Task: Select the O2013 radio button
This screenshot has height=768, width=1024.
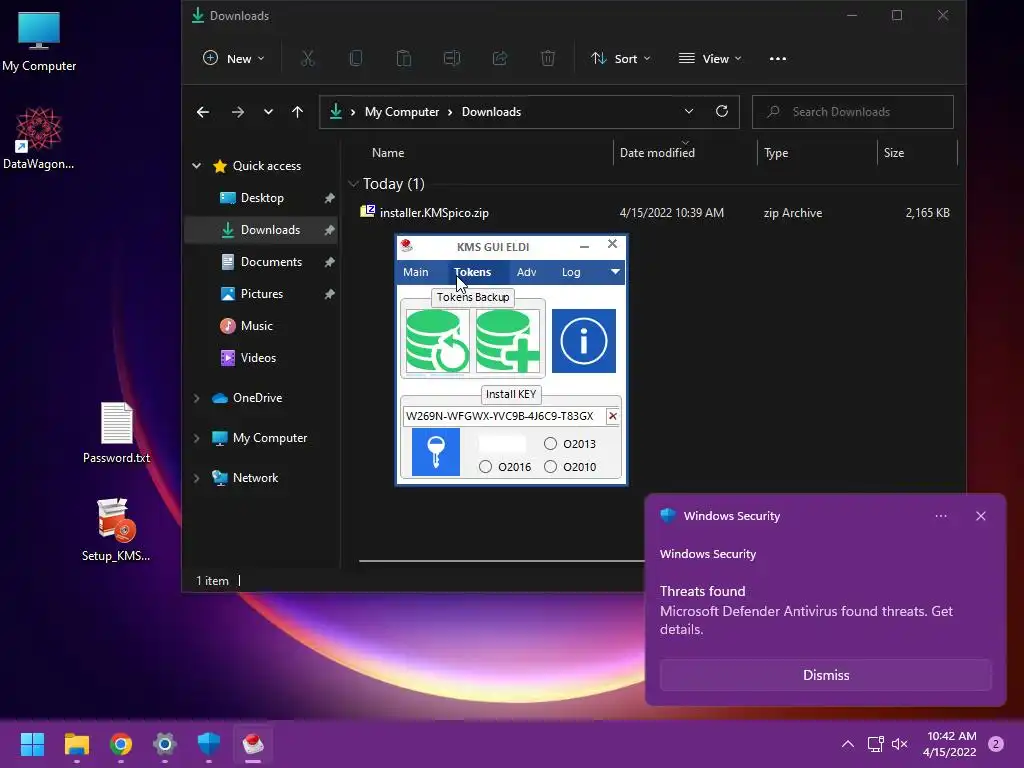Action: point(551,443)
